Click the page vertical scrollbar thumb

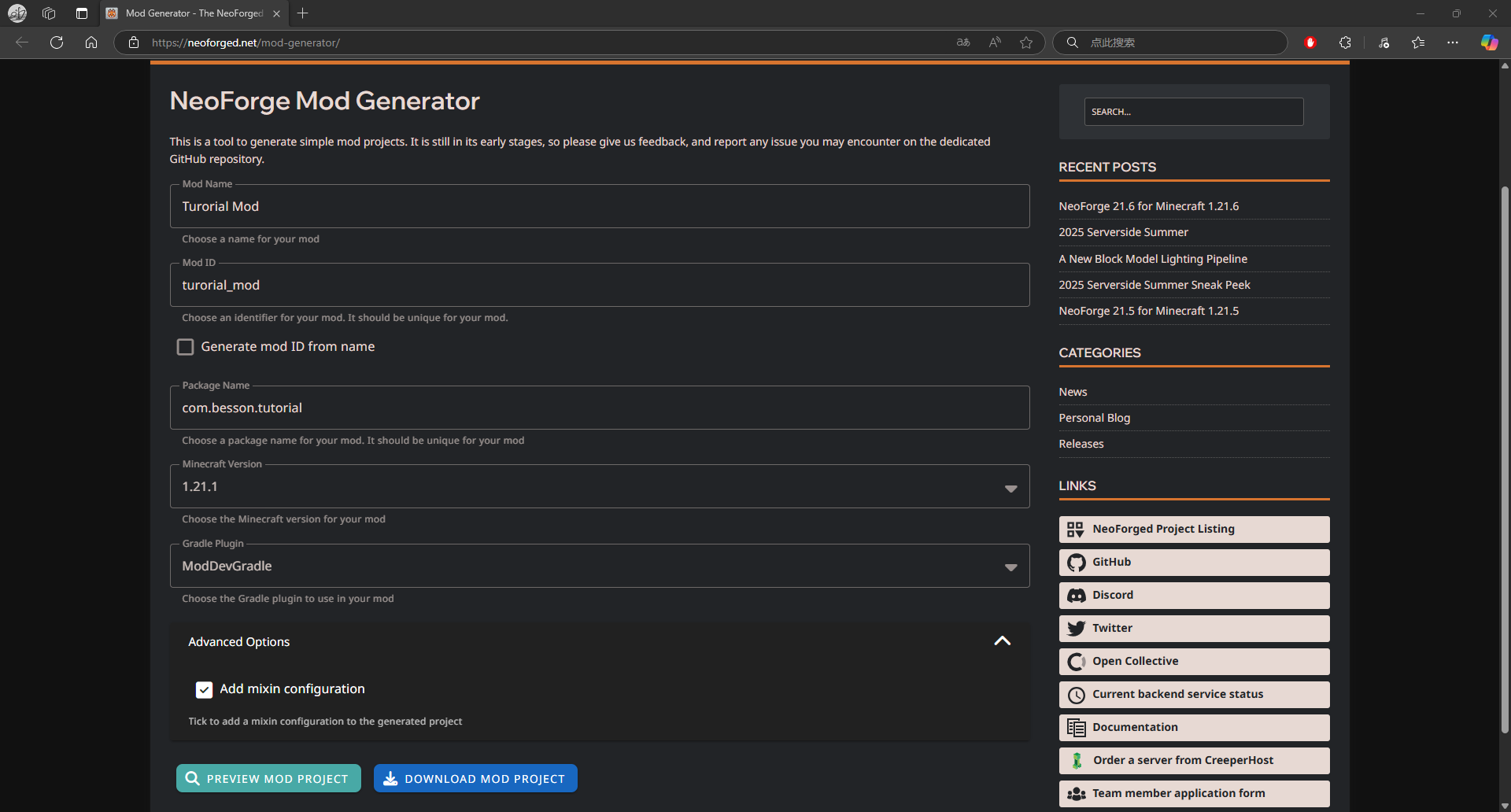1505,460
